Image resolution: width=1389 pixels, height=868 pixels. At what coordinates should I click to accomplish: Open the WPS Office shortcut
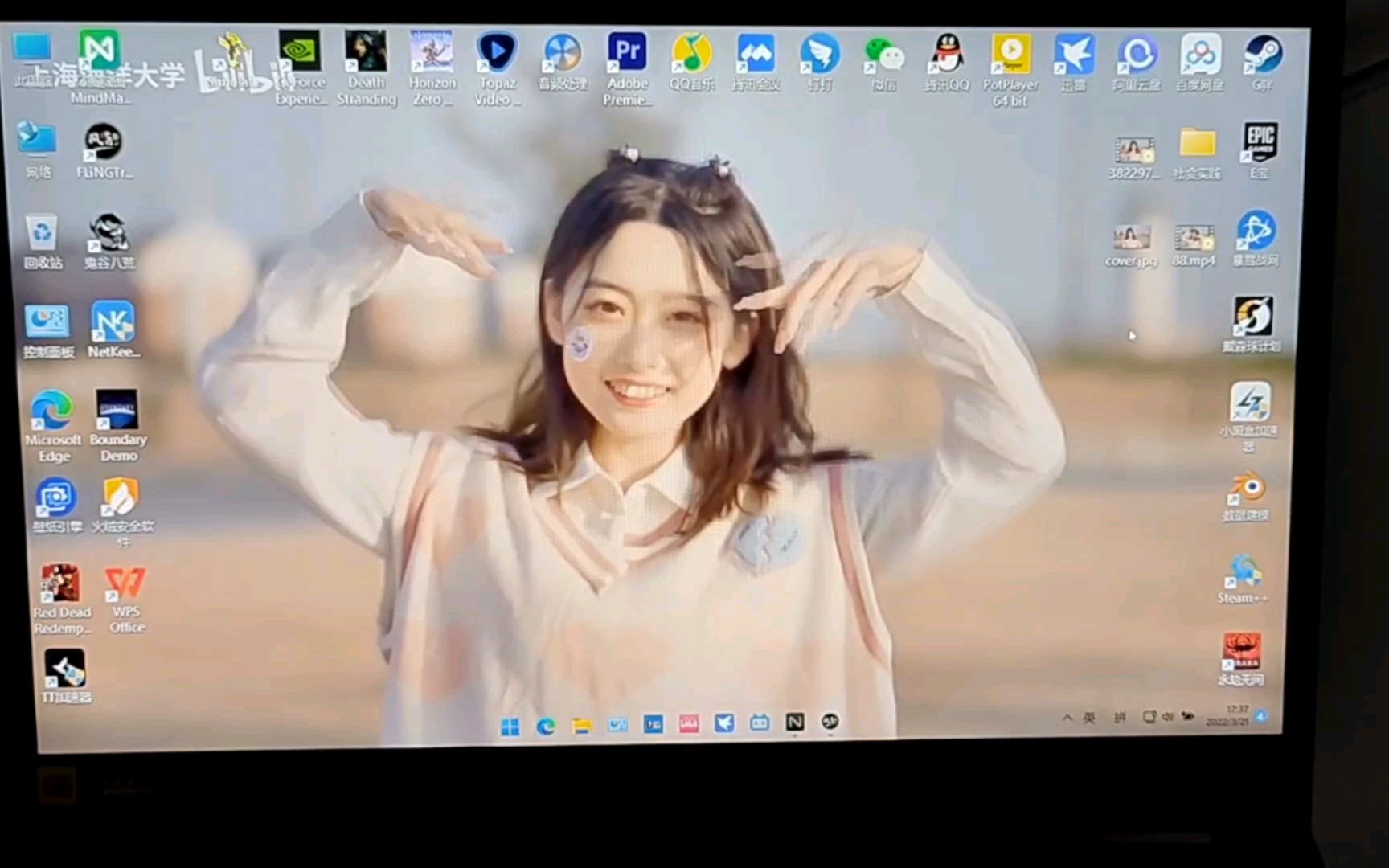tap(126, 600)
